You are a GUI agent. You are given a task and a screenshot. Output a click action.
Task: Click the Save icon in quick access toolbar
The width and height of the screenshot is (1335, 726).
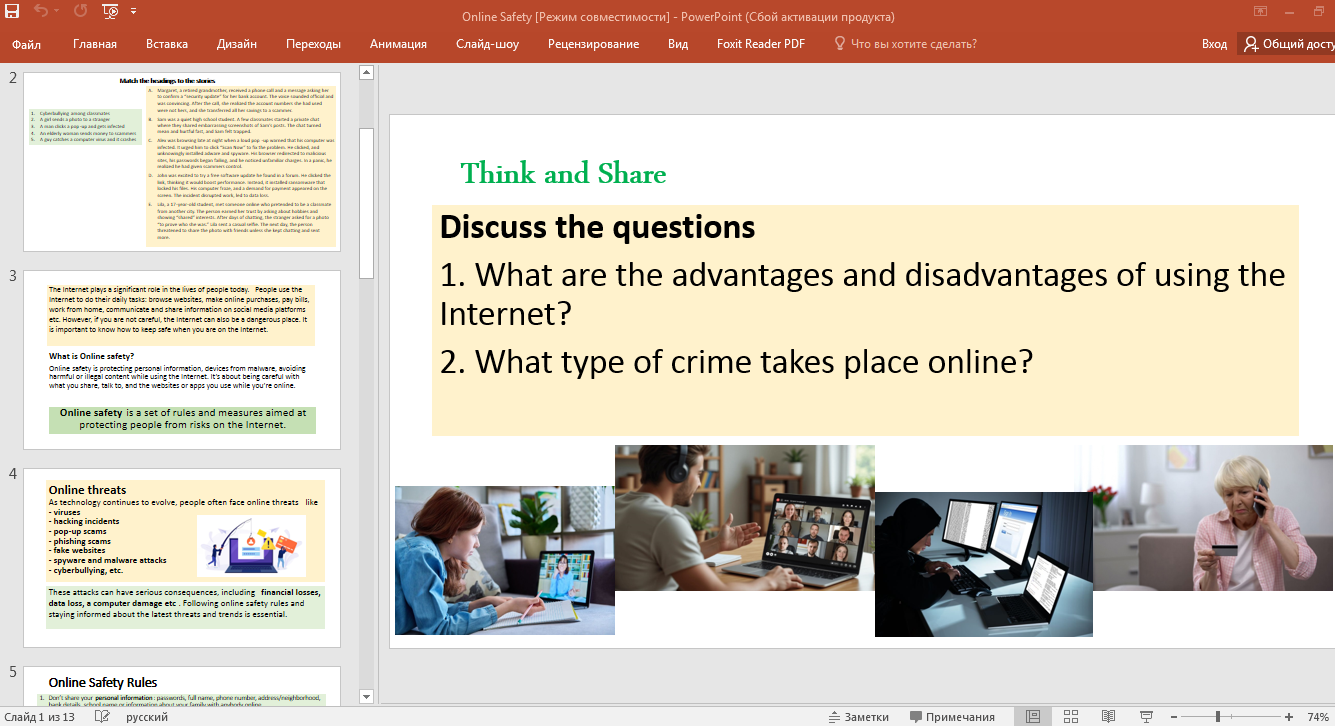(x=12, y=12)
